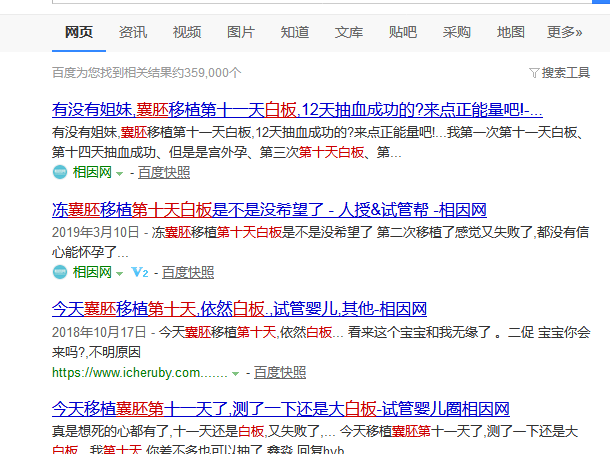Switch to the 视频 tab

187,32
